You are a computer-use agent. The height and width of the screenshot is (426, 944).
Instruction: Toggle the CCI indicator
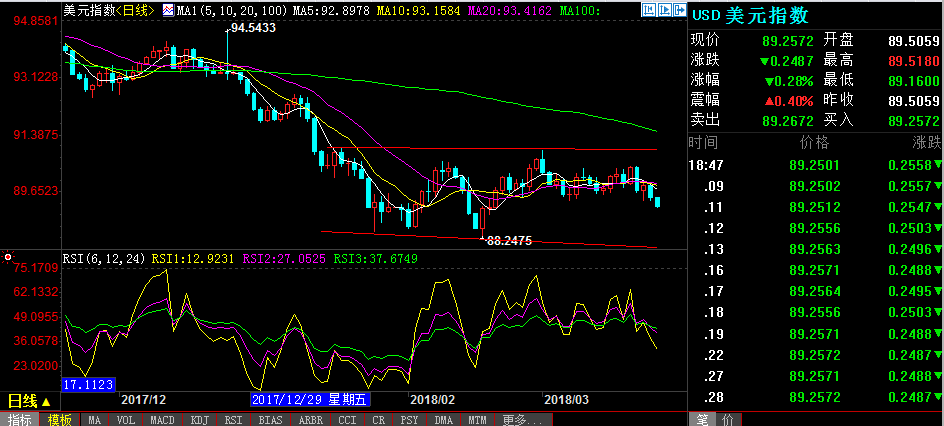click(347, 419)
